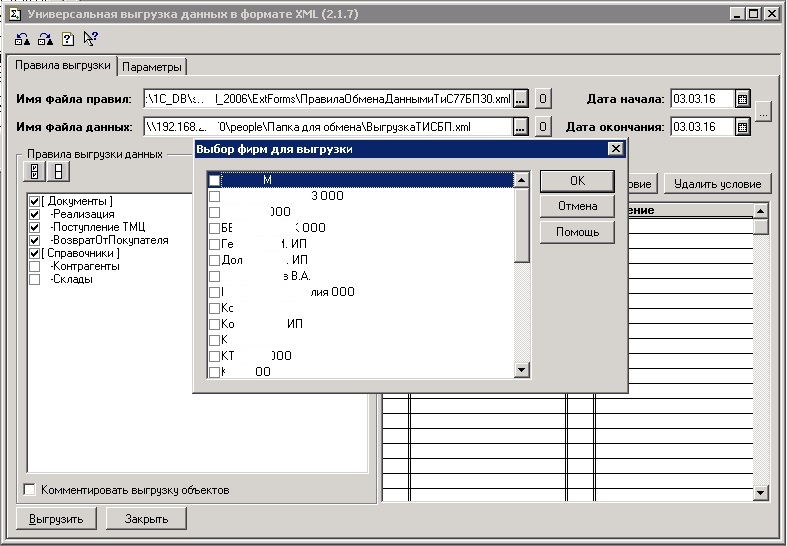
Task: Check the first highlighted firm in the list
Action: (214, 180)
